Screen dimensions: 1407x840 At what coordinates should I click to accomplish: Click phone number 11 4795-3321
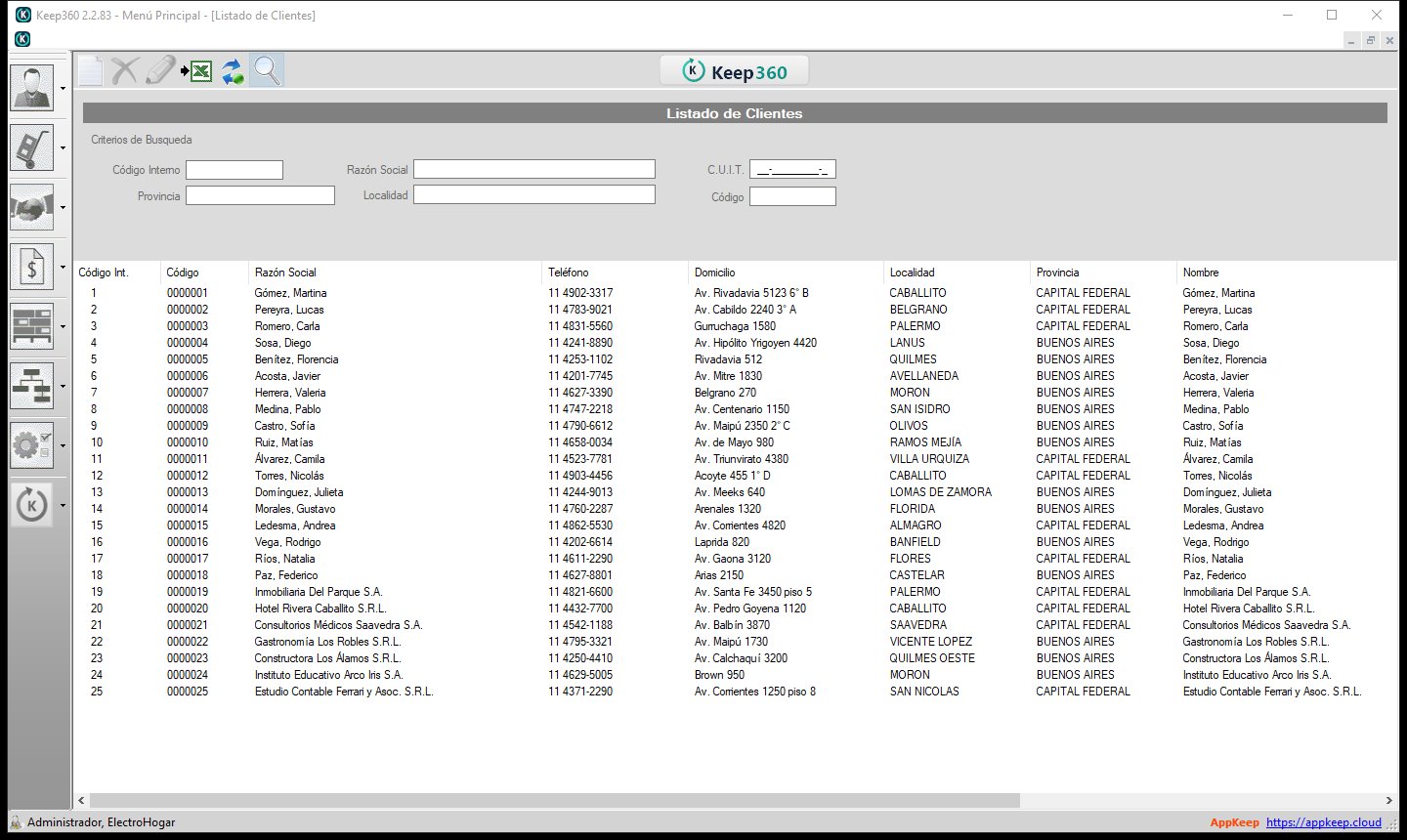(580, 642)
